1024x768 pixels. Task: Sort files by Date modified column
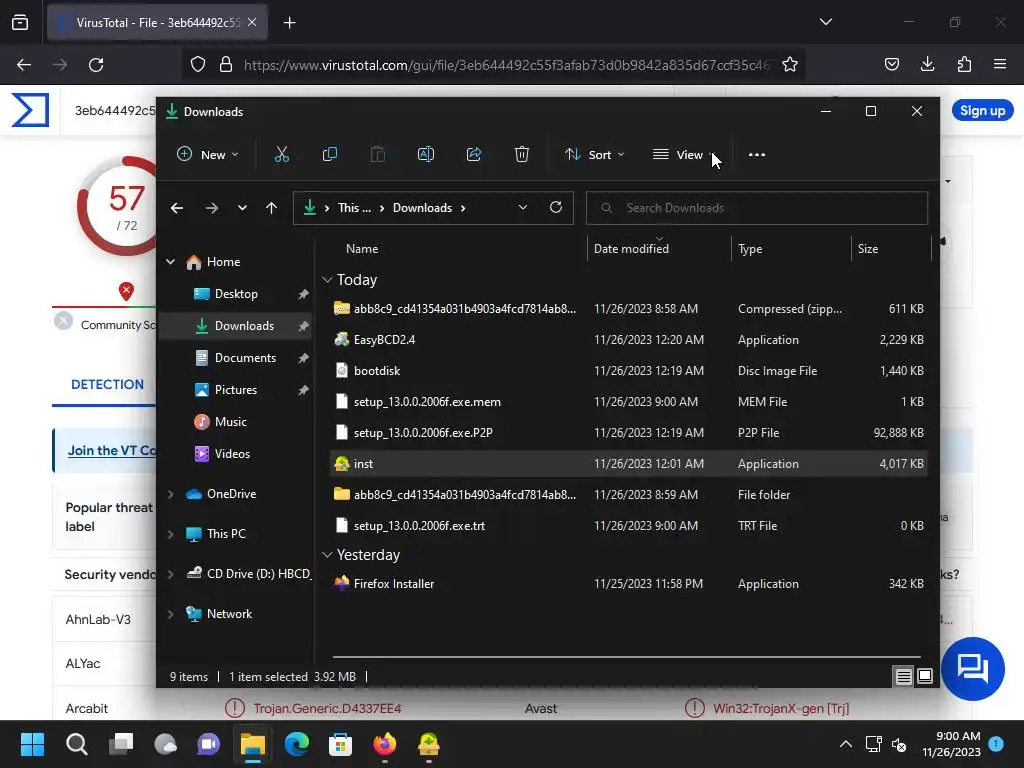(x=631, y=249)
